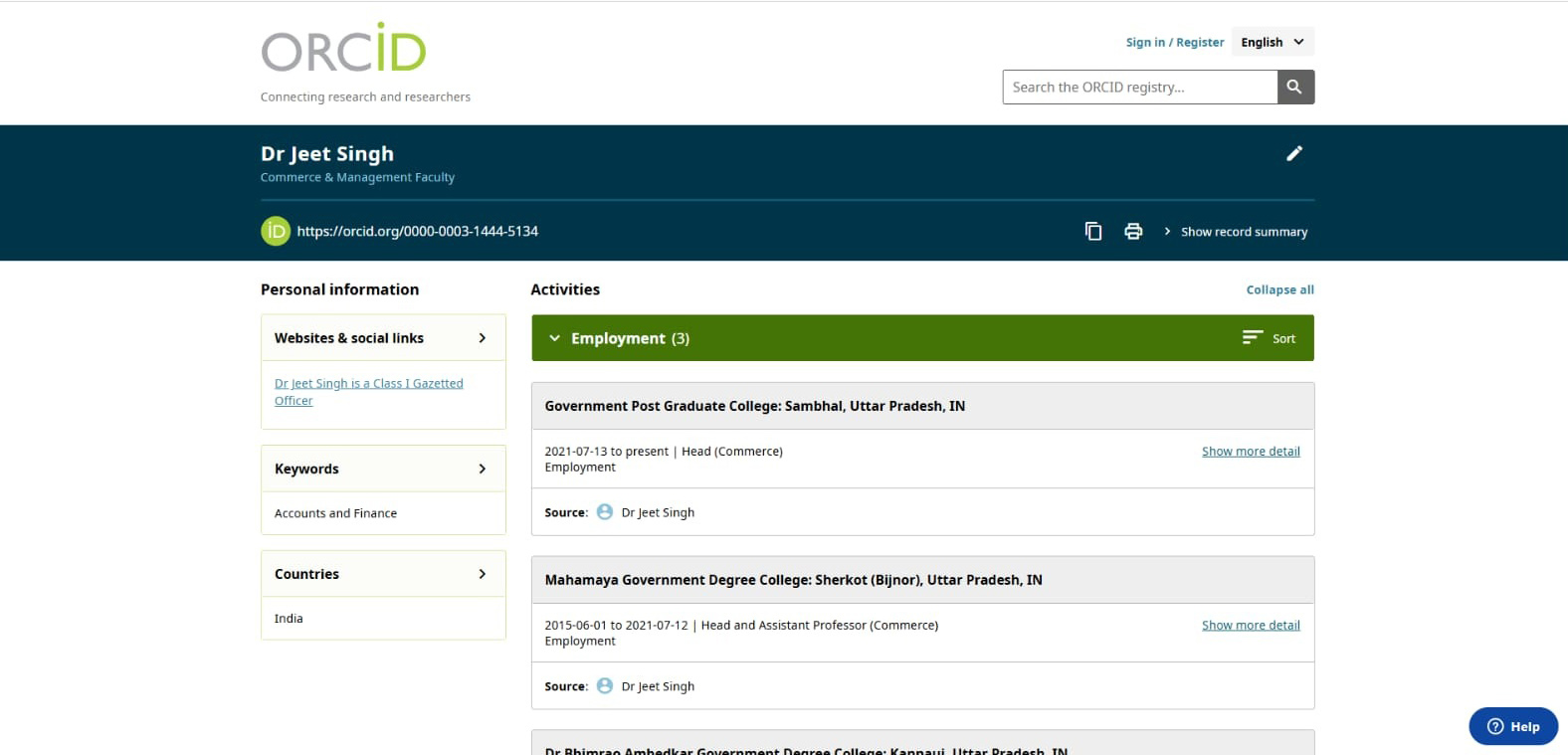Click the green iD badge icon

(x=275, y=231)
